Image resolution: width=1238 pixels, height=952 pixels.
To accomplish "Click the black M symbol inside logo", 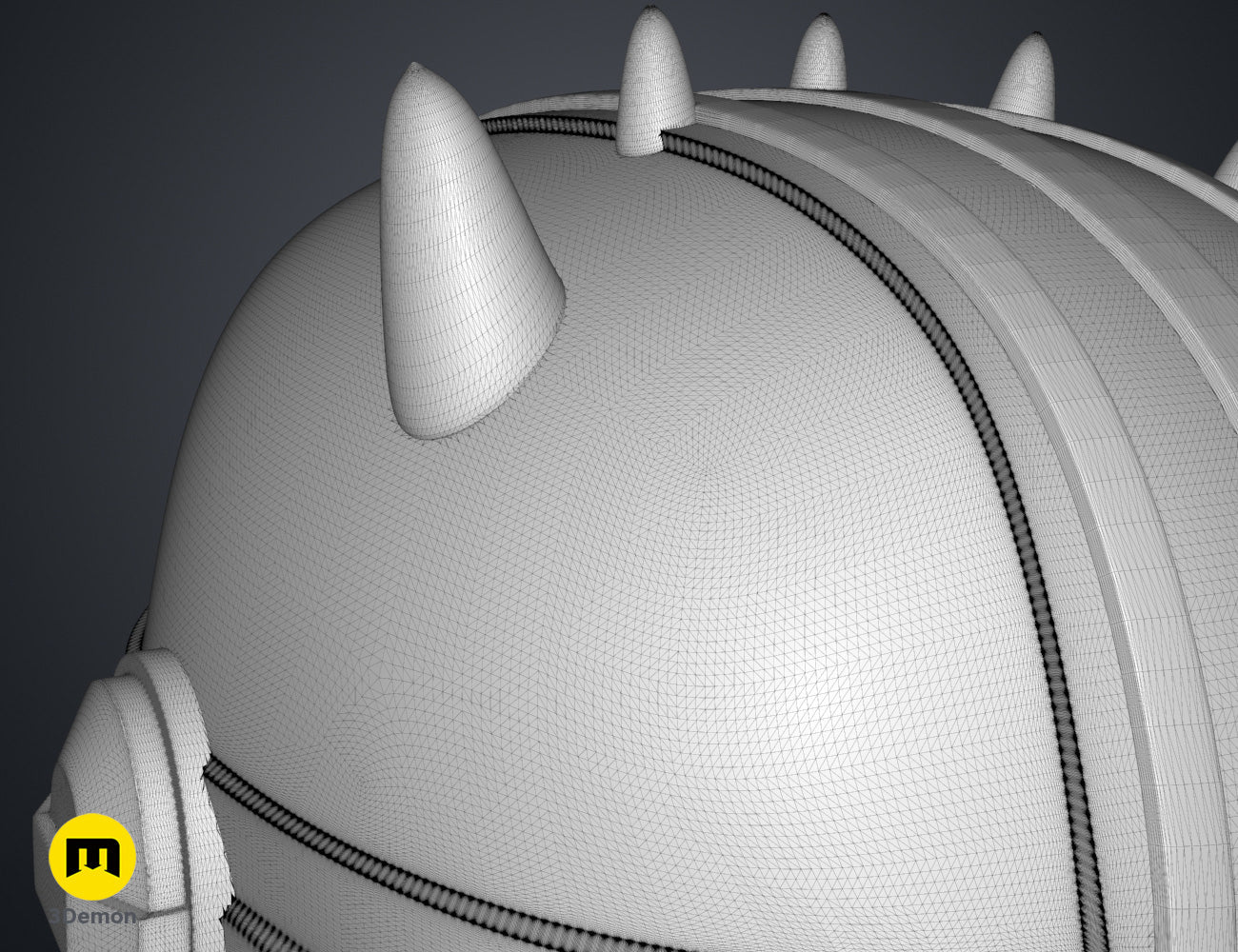I will 92,858.
